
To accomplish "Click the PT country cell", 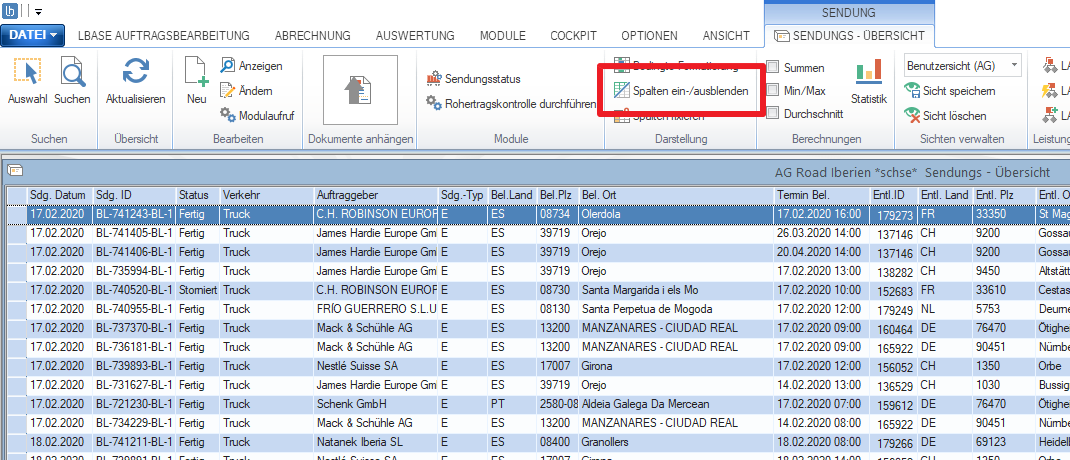I will (512, 404).
